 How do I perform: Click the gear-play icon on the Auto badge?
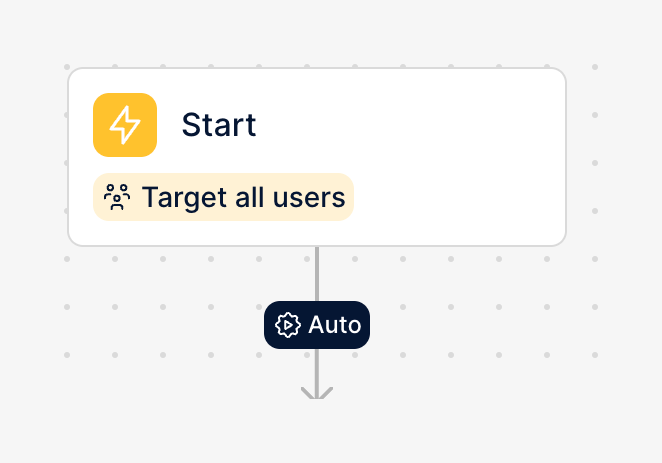click(288, 325)
